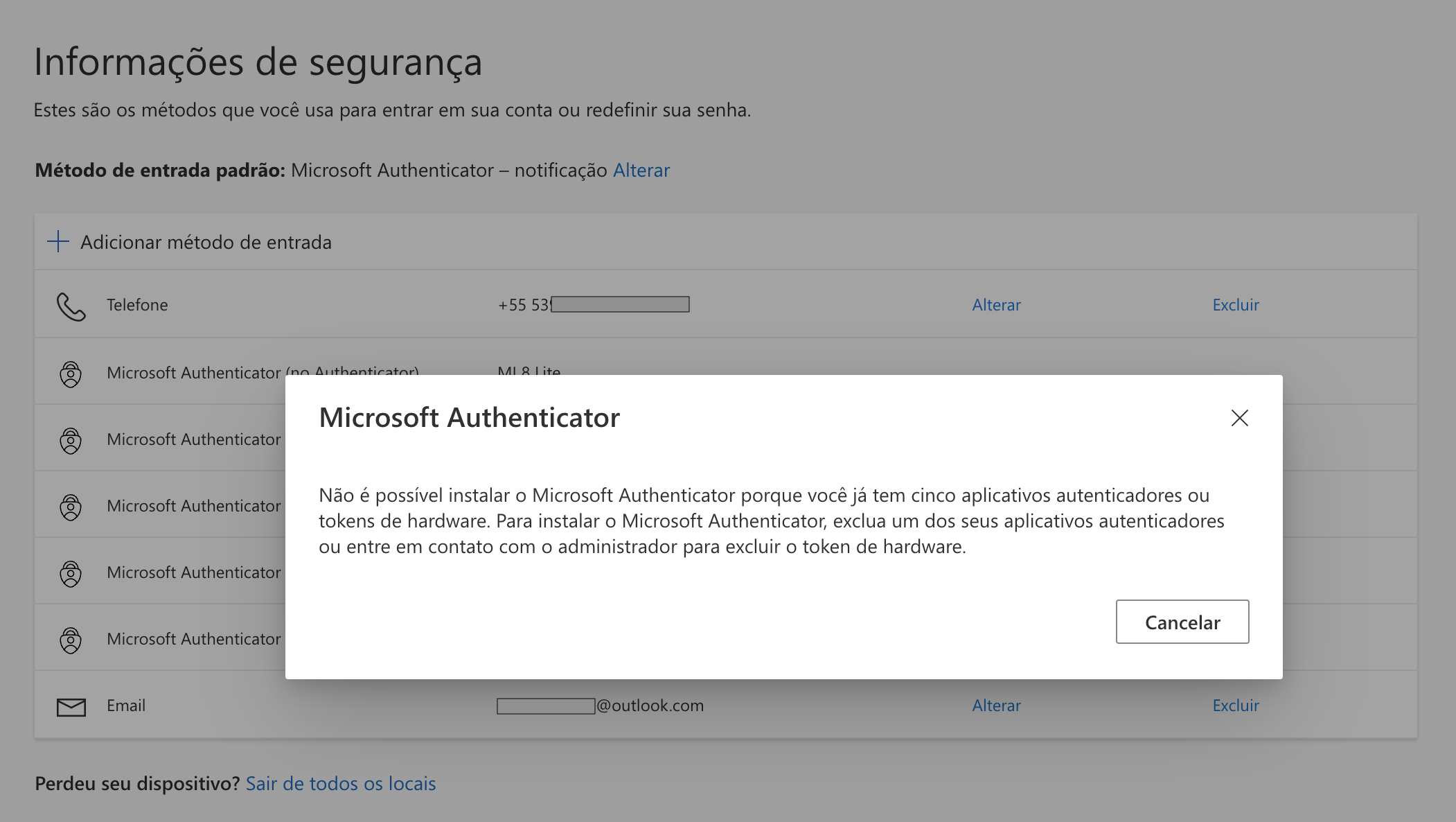Click the third Microsoft Authenticator row icon
1456x822 pixels.
[x=71, y=507]
